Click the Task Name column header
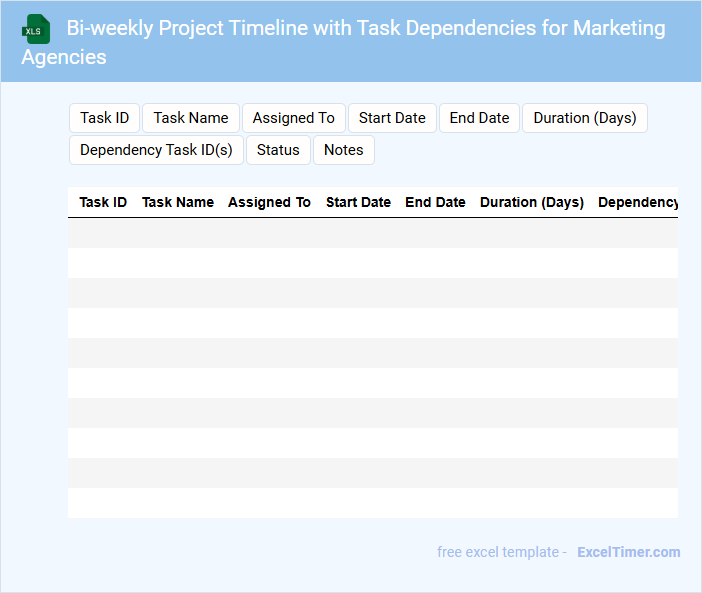 point(178,202)
